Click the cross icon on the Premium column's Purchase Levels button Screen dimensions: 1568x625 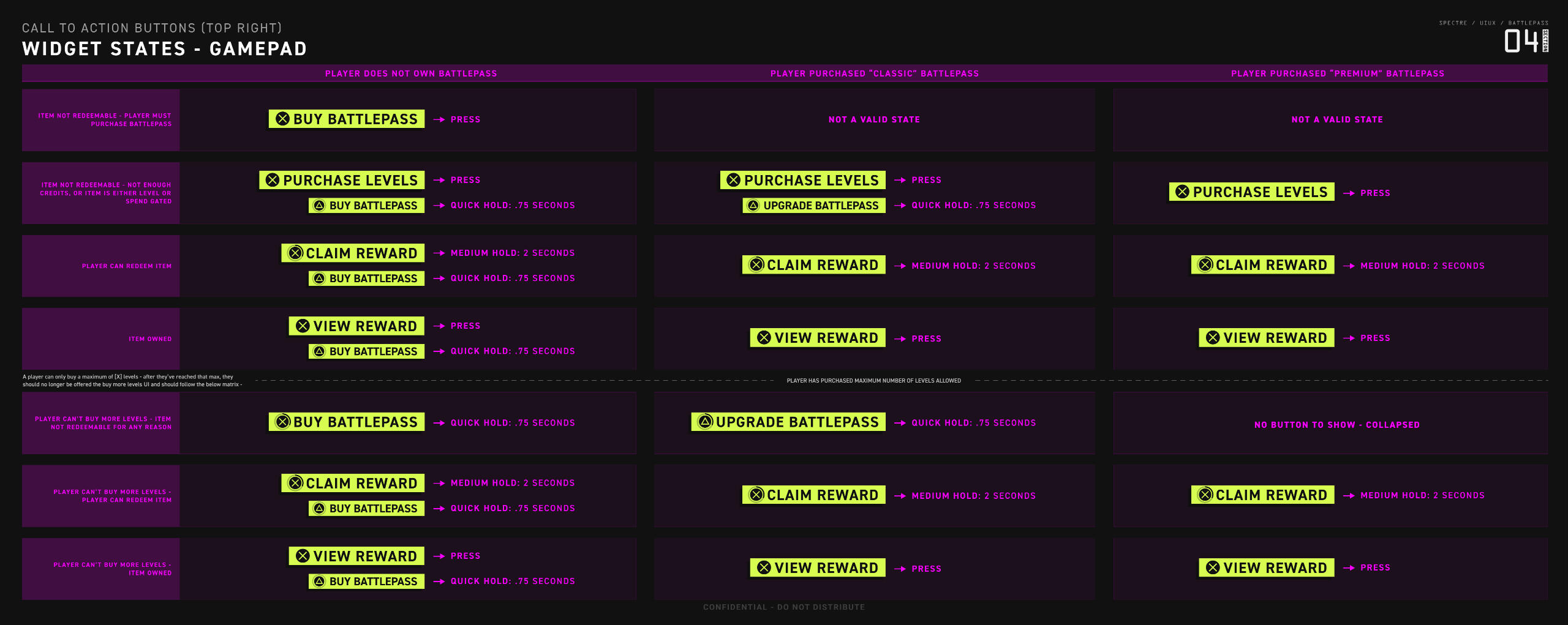click(x=1182, y=192)
